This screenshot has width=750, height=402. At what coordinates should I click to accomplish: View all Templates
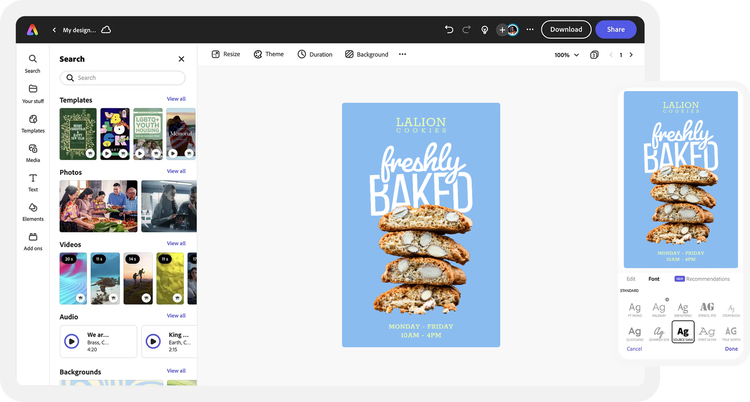(176, 99)
